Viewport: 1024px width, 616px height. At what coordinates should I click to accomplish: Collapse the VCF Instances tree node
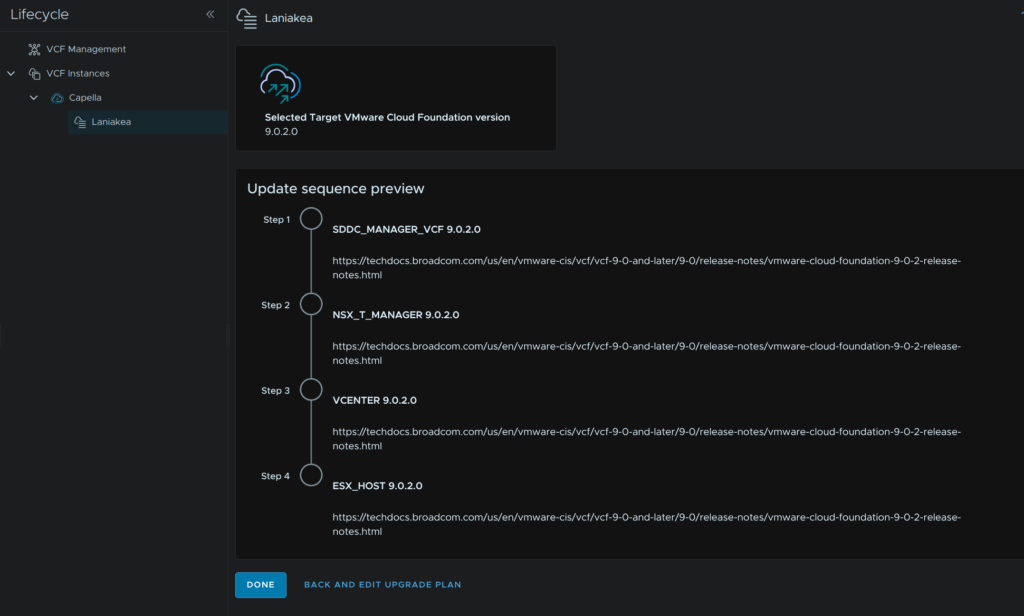coord(11,74)
